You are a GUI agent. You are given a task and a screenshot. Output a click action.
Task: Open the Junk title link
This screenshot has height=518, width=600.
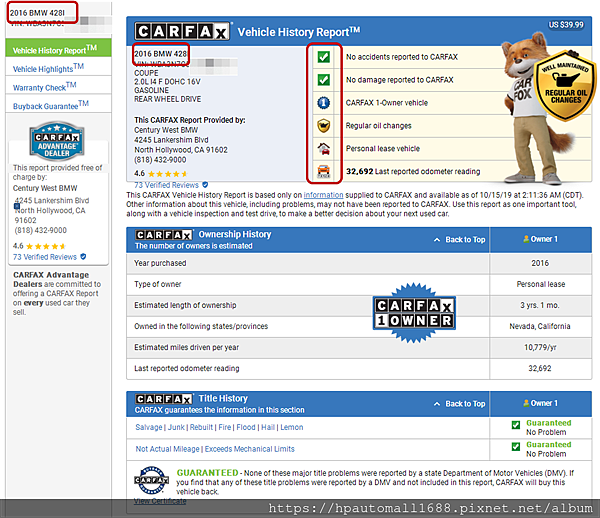pyautogui.click(x=176, y=427)
